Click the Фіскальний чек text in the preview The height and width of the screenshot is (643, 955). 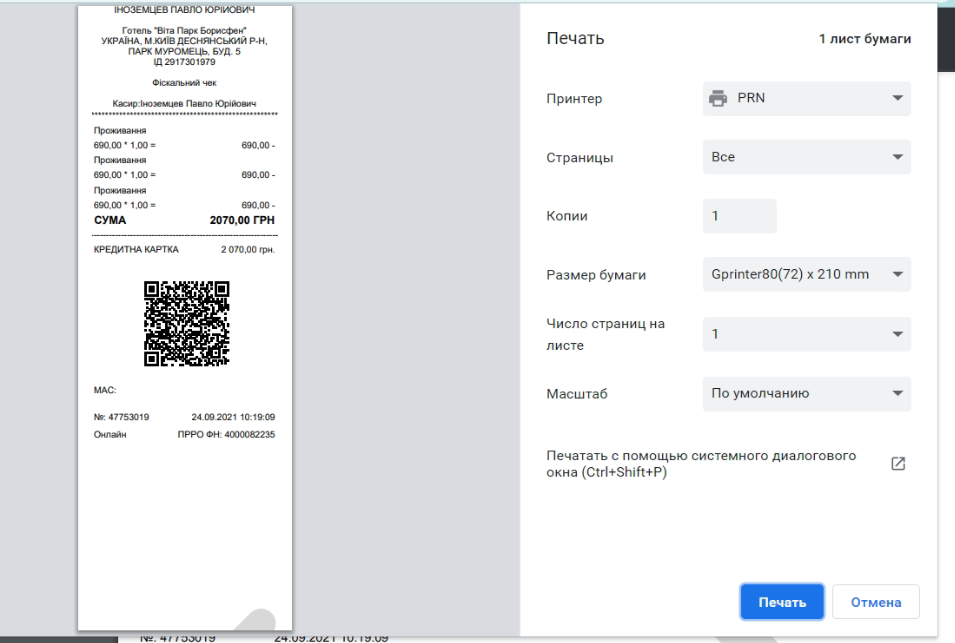pyautogui.click(x=184, y=83)
